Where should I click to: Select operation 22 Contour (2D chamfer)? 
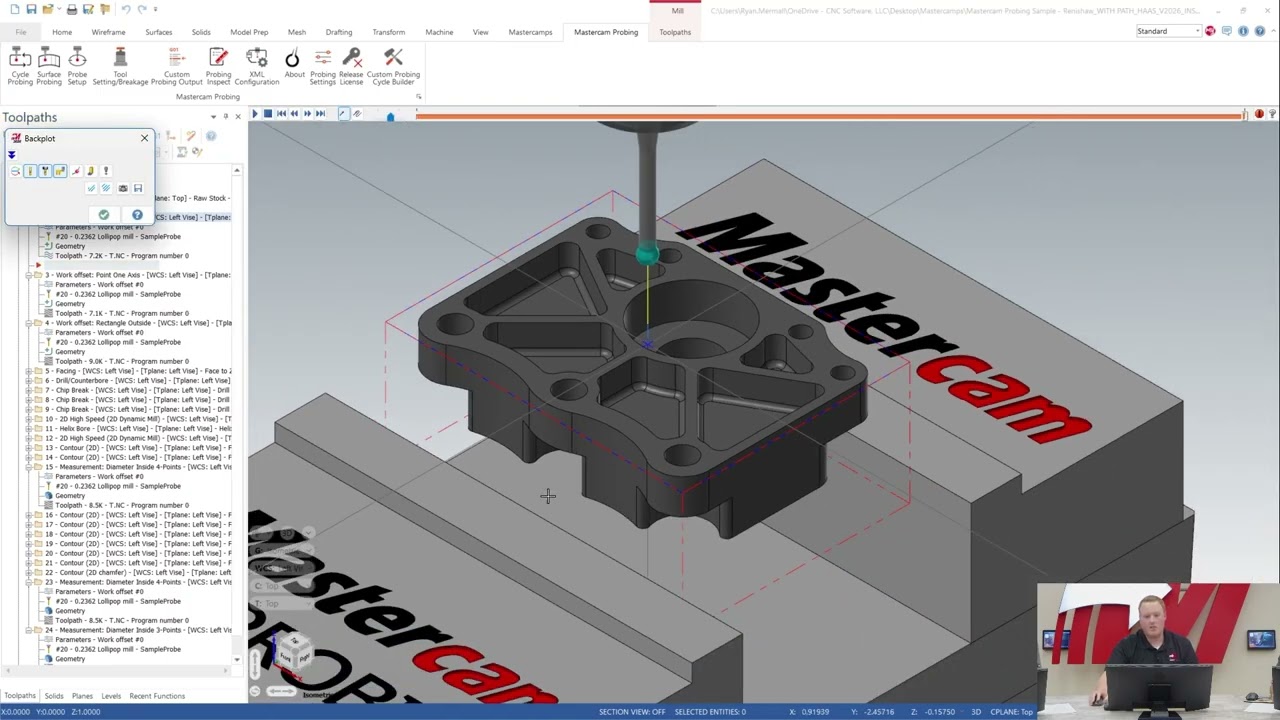click(x=138, y=573)
